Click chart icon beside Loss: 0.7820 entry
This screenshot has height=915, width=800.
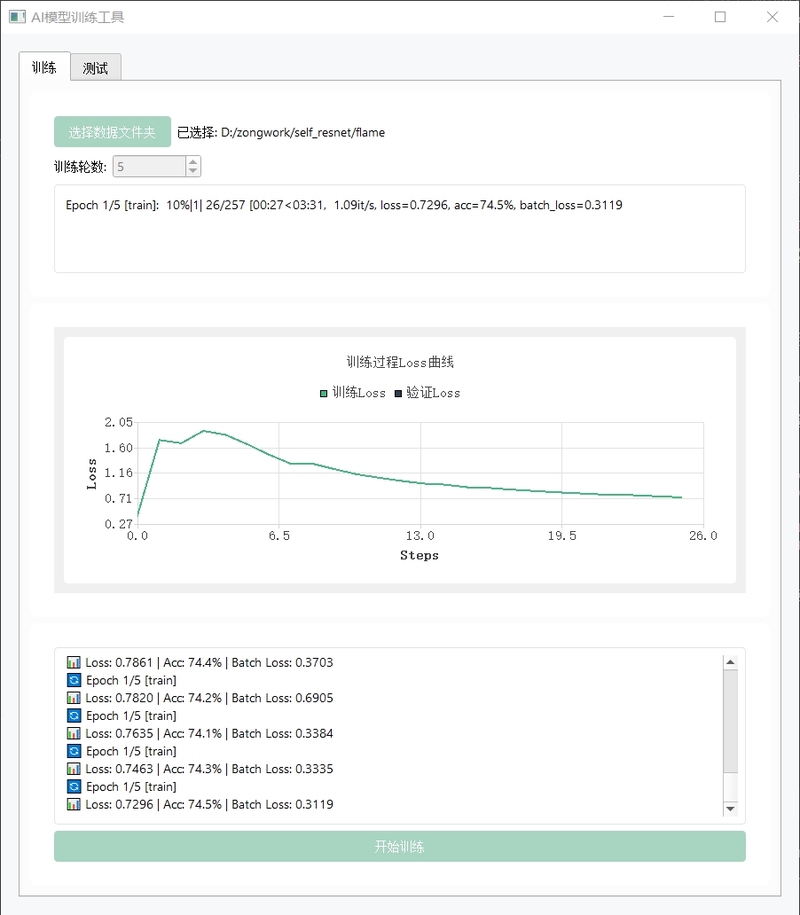pyautogui.click(x=74, y=698)
